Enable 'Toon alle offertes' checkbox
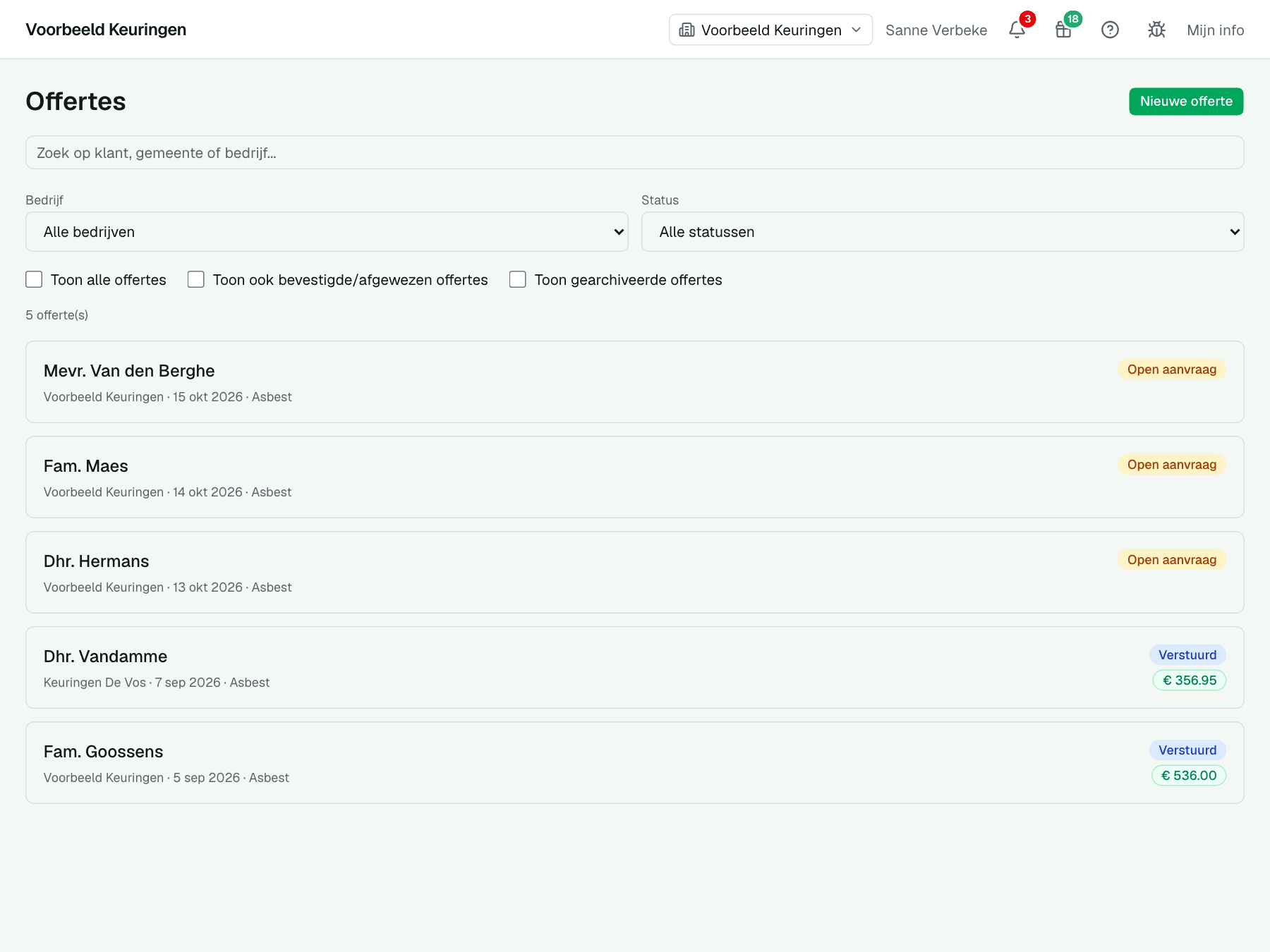 click(x=34, y=279)
